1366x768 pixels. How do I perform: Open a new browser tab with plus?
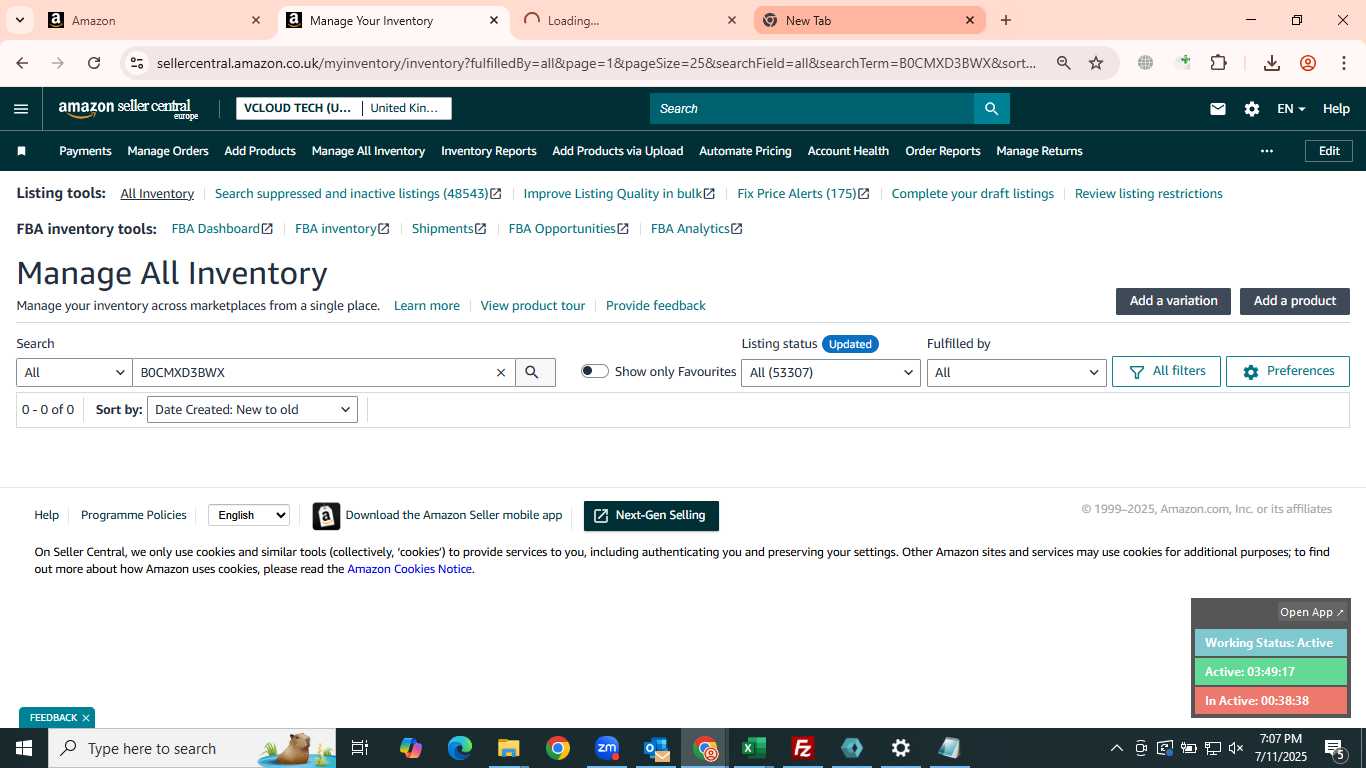click(1006, 20)
